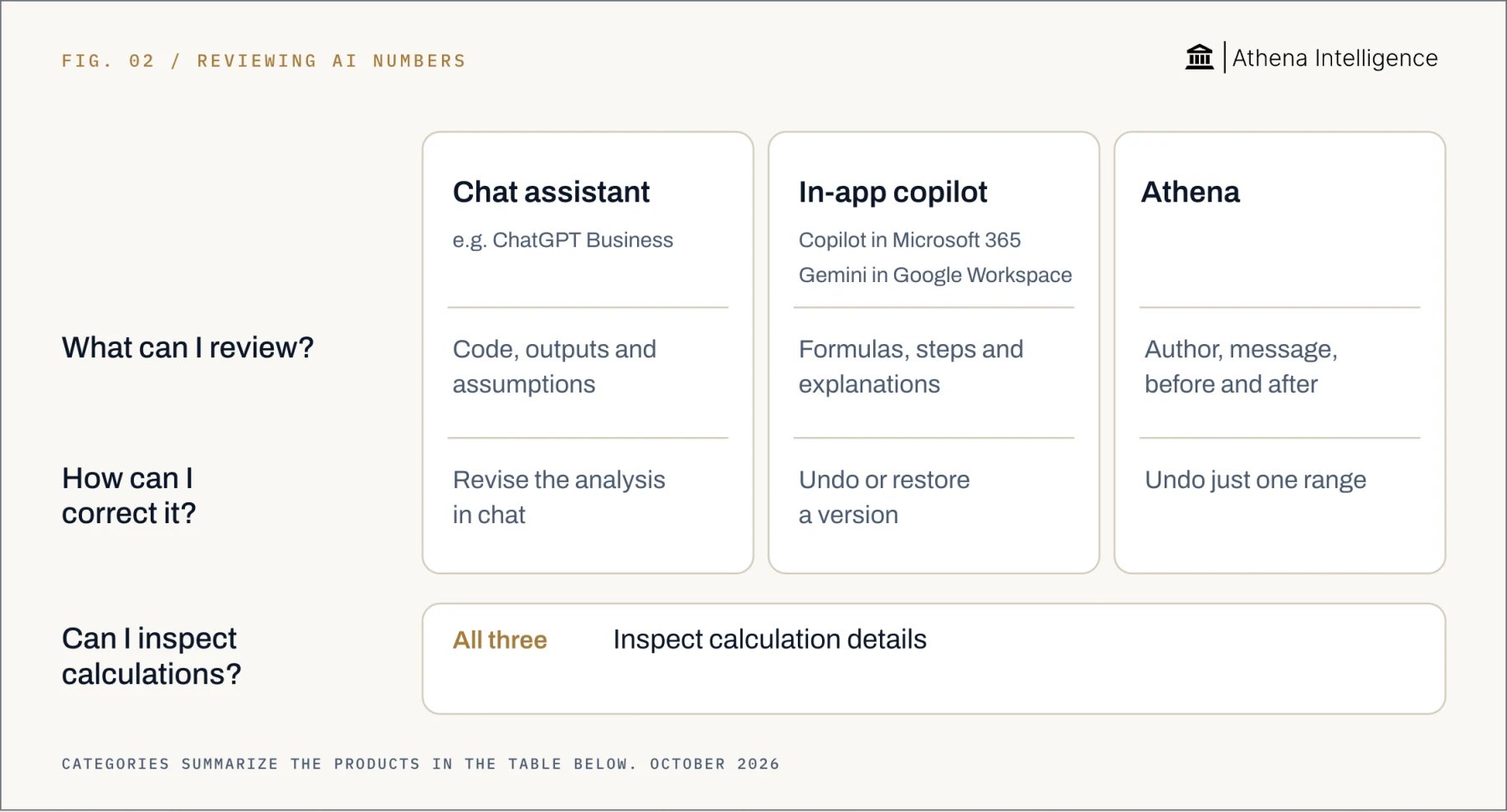Click the 'How can I correct it?' label

tap(129, 496)
